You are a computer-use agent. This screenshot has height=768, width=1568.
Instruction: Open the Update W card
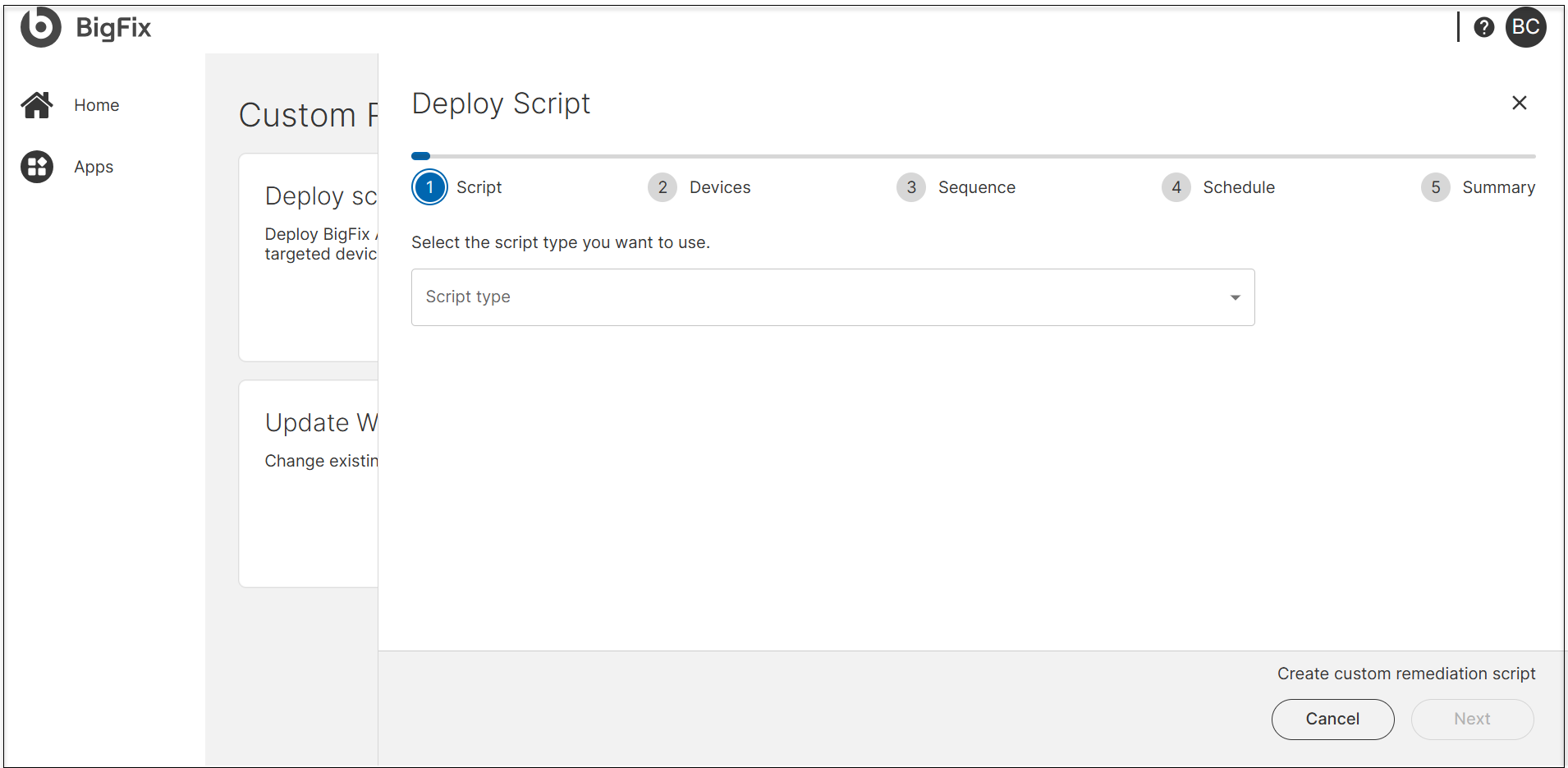(312, 482)
